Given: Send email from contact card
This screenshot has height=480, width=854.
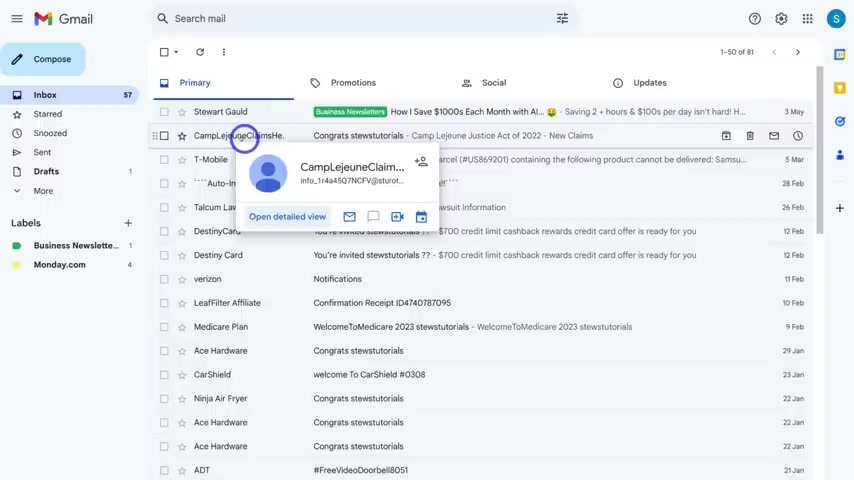Looking at the screenshot, I should pos(350,217).
